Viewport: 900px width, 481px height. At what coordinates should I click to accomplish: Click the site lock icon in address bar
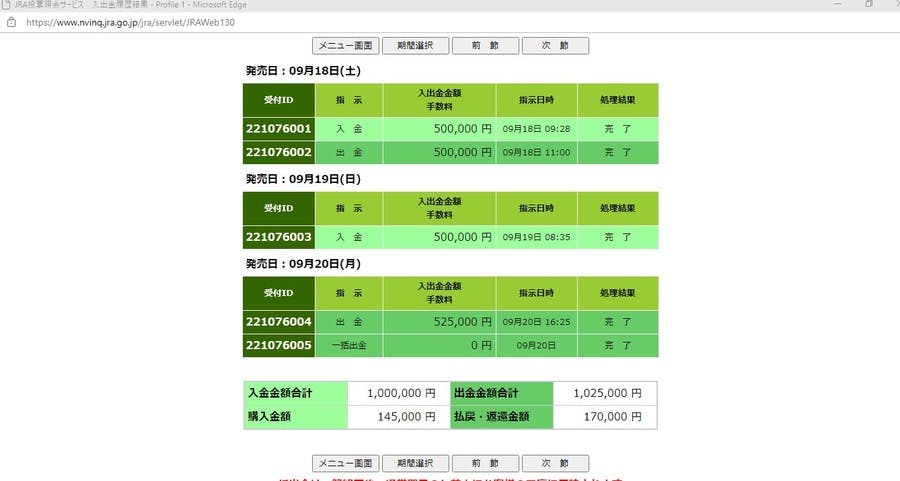click(x=11, y=21)
